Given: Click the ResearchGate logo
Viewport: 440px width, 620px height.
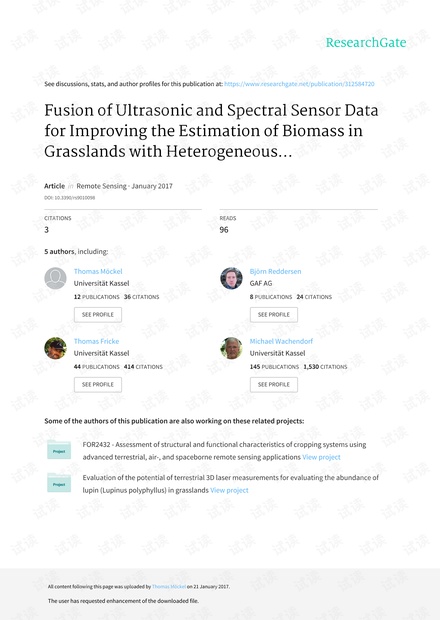Looking at the screenshot, I should 366,42.
